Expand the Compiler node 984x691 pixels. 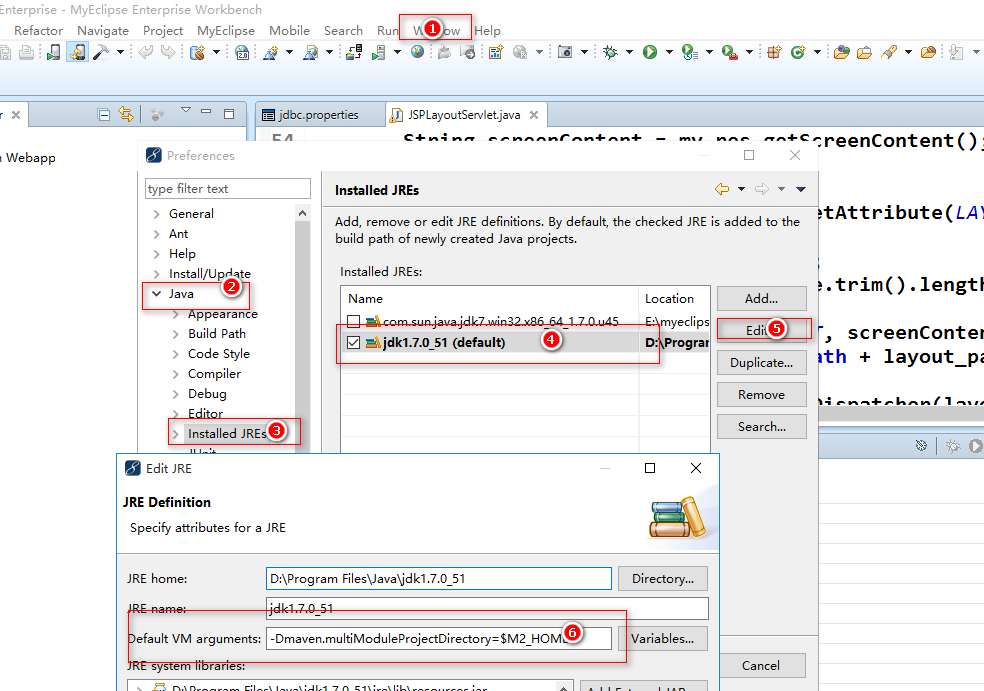pos(176,374)
